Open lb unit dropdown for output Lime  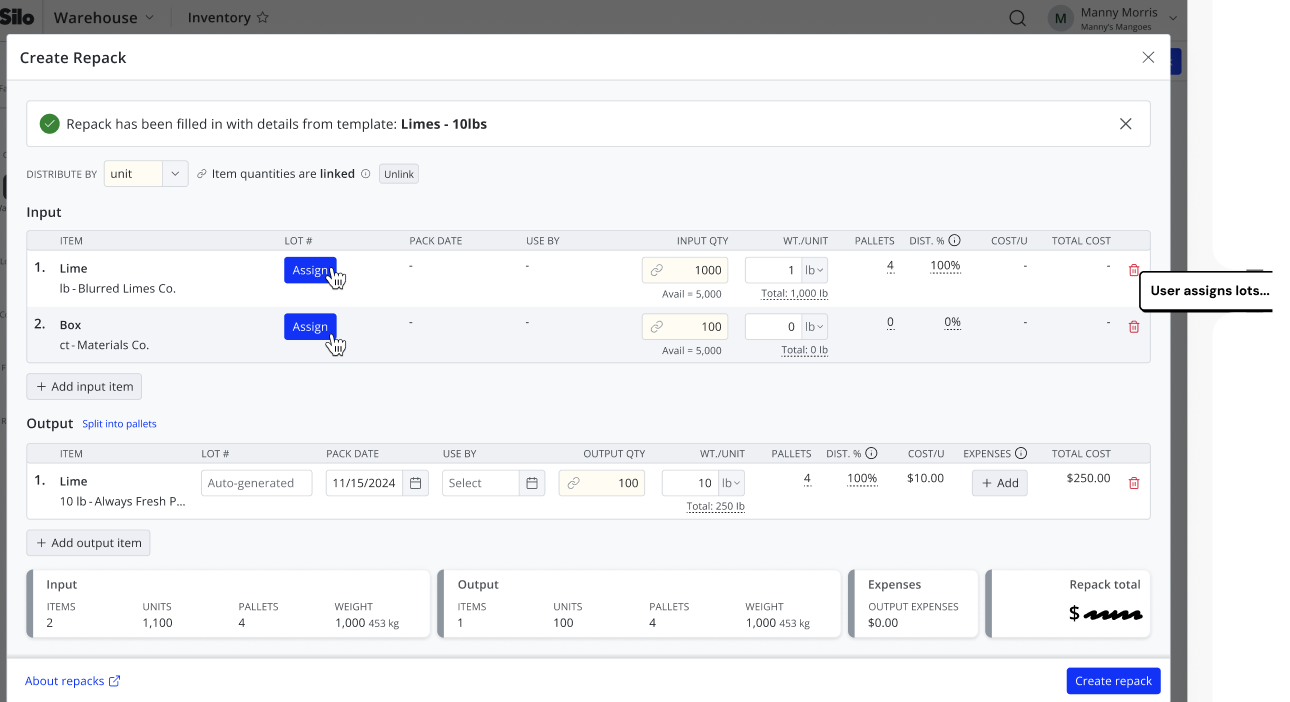tap(731, 483)
